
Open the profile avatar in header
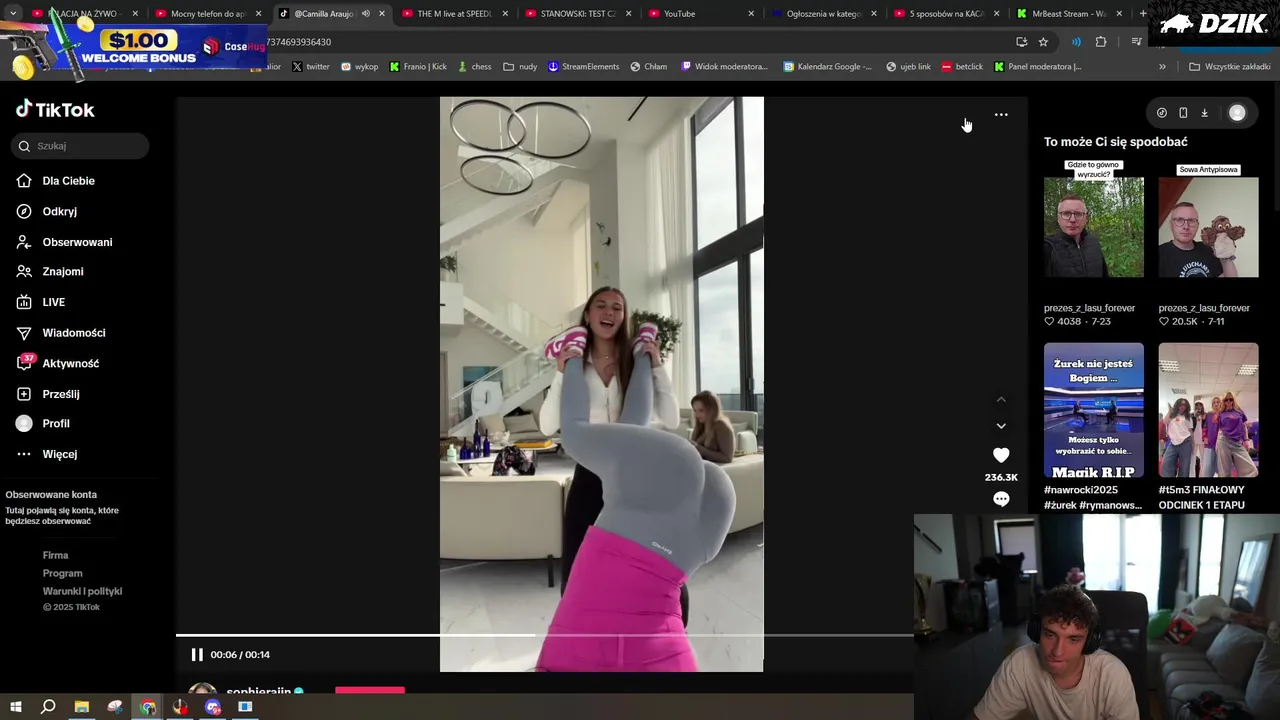(x=1237, y=113)
